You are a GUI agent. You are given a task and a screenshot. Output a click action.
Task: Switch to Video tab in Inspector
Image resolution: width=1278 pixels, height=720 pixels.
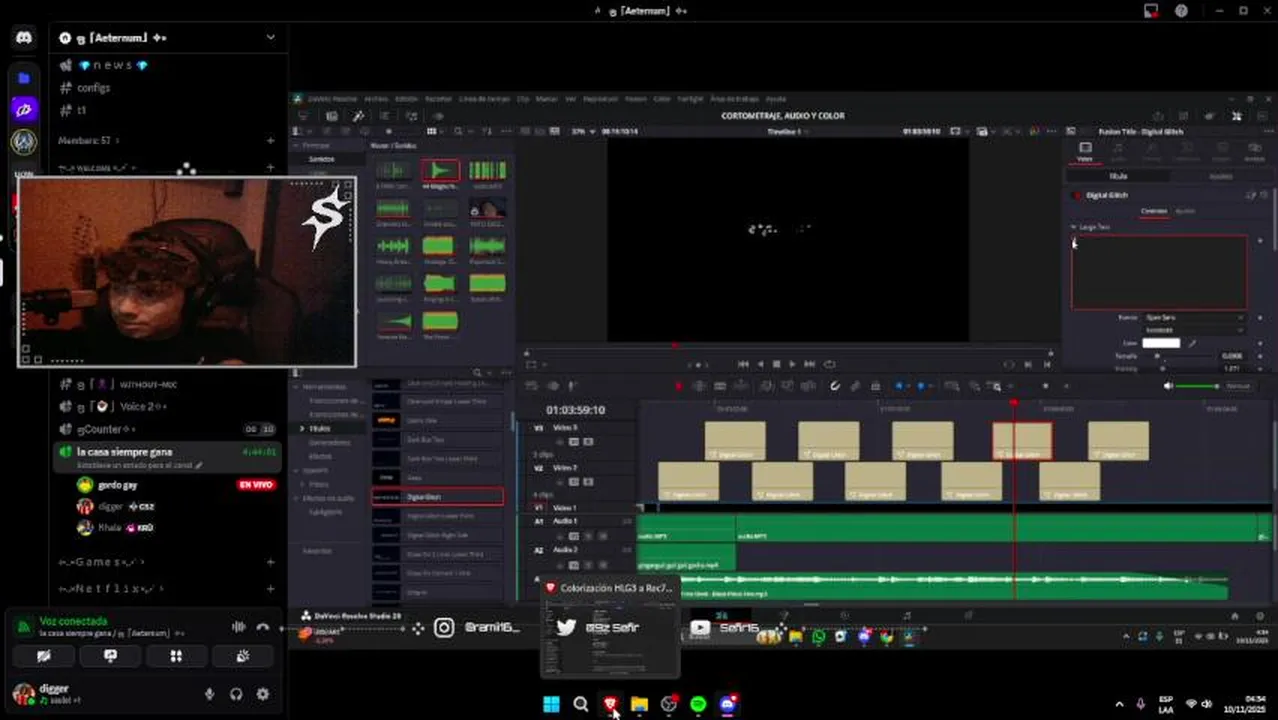pos(1085,151)
